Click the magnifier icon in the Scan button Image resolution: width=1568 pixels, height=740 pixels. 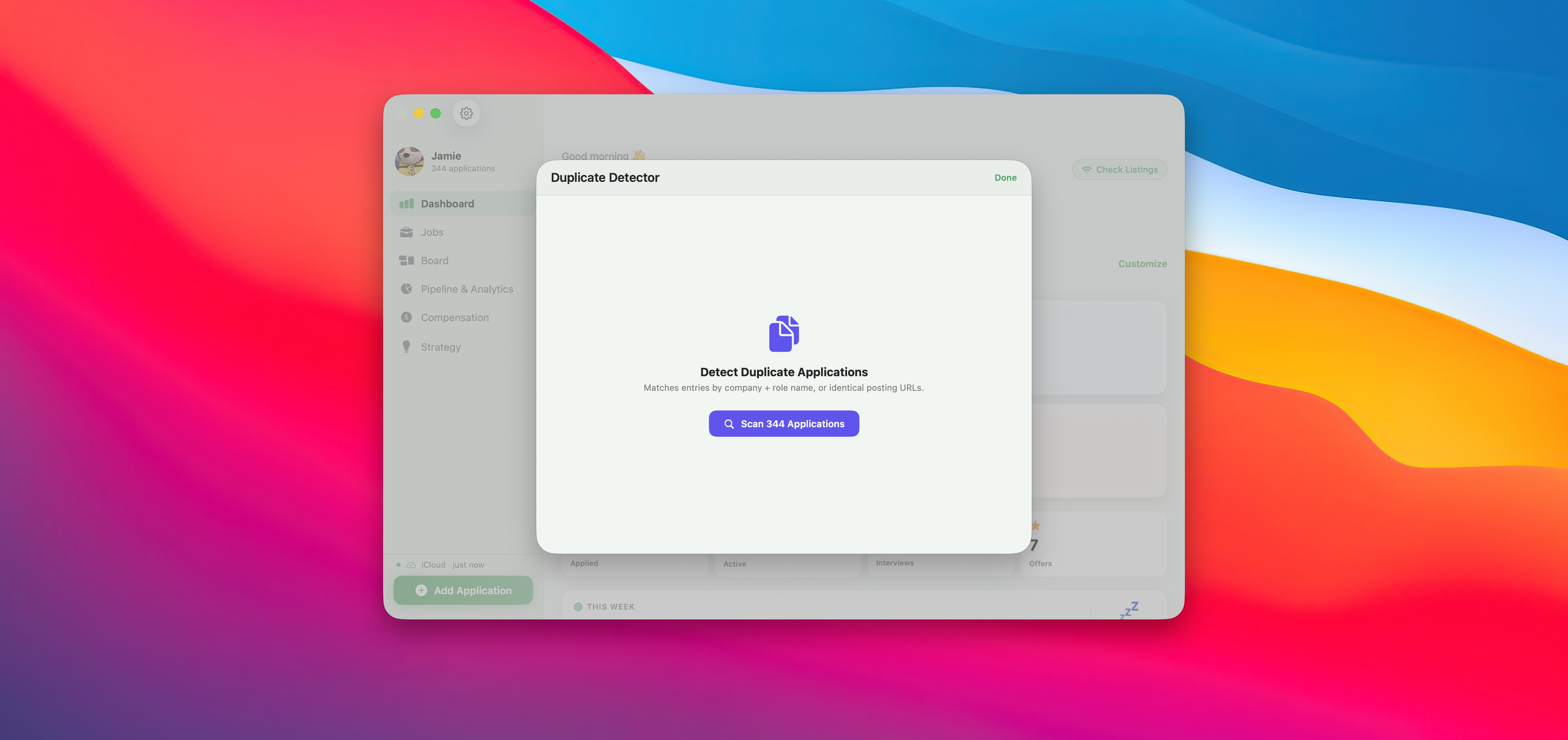pyautogui.click(x=729, y=424)
